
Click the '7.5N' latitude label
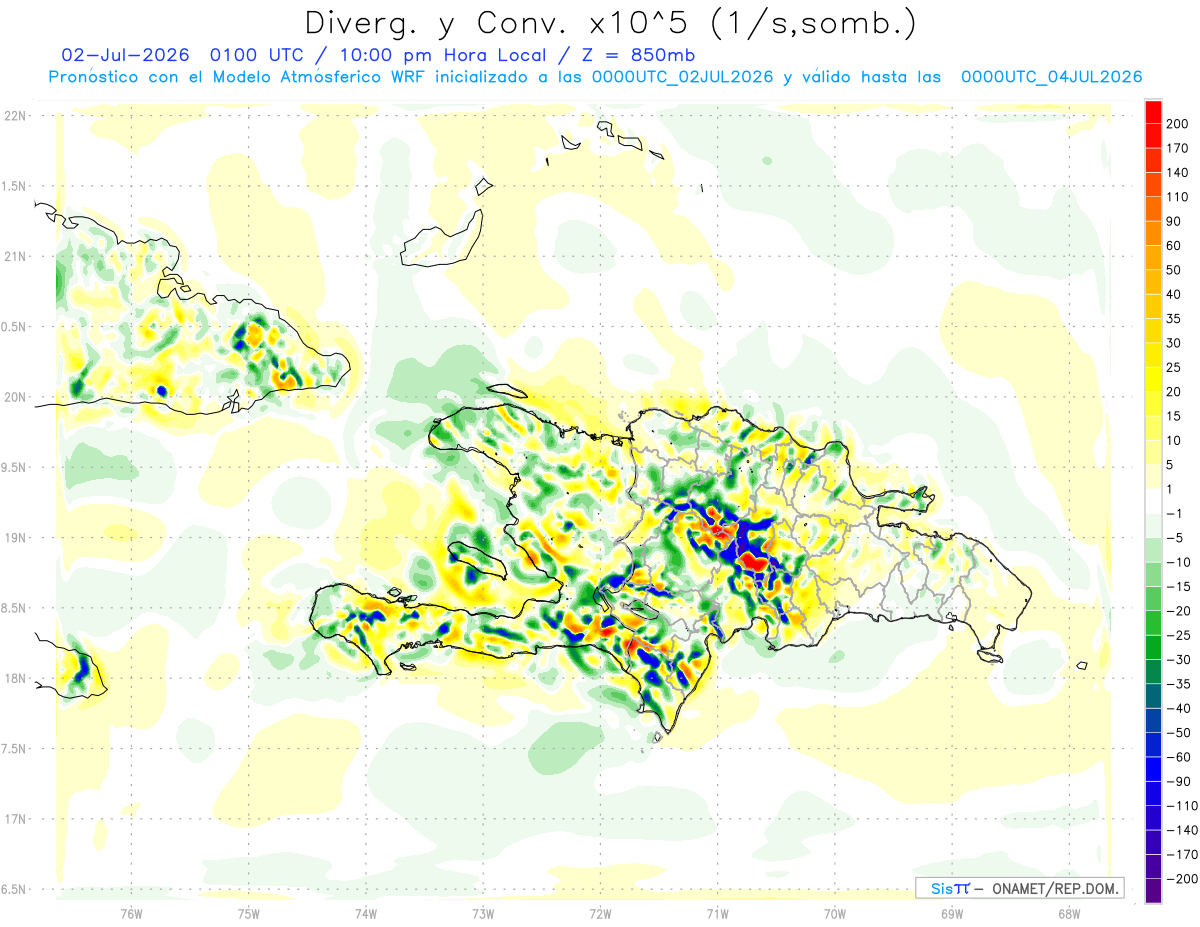pos(15,748)
